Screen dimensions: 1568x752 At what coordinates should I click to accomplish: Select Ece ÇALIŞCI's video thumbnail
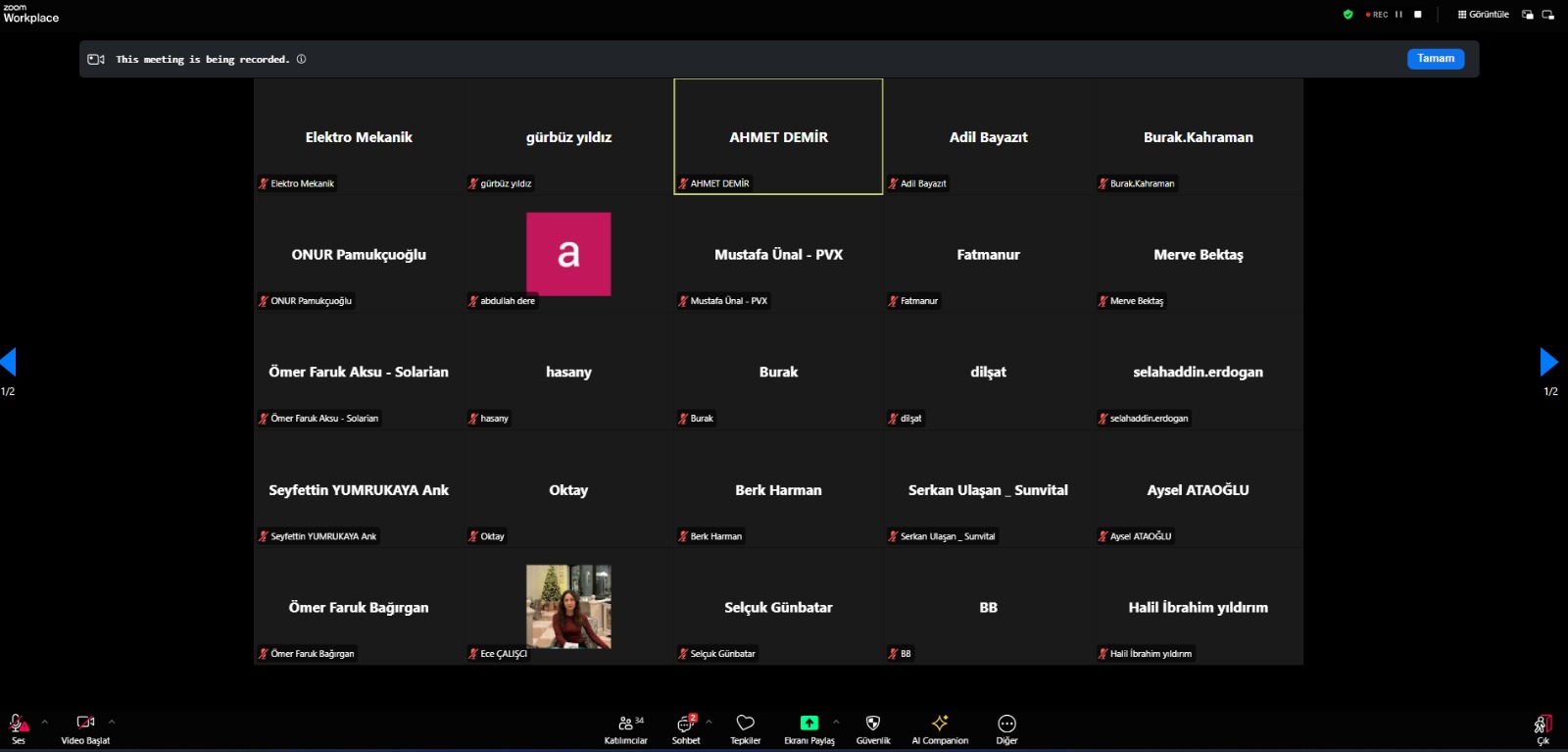click(x=568, y=606)
